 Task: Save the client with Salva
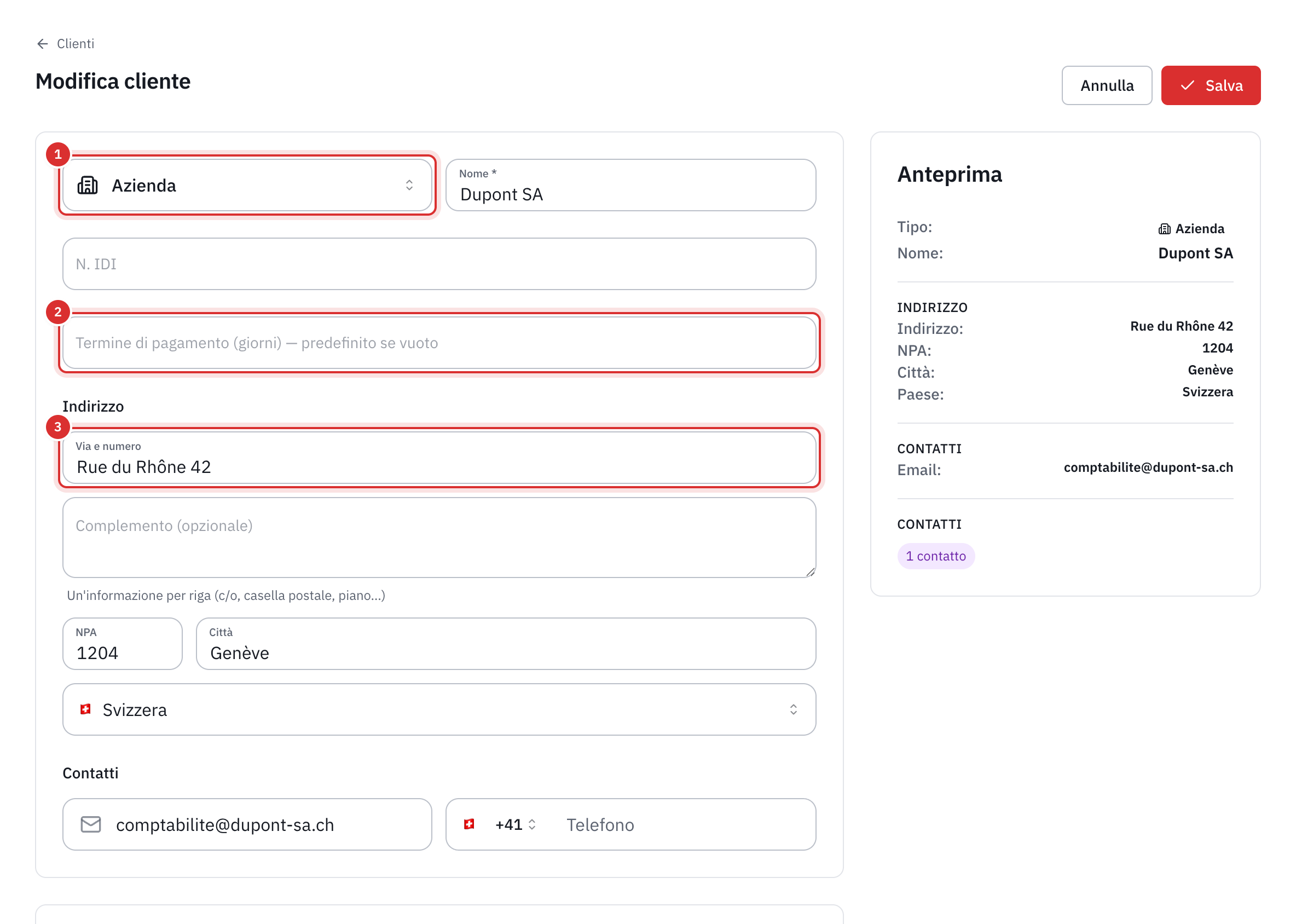pyautogui.click(x=1211, y=85)
